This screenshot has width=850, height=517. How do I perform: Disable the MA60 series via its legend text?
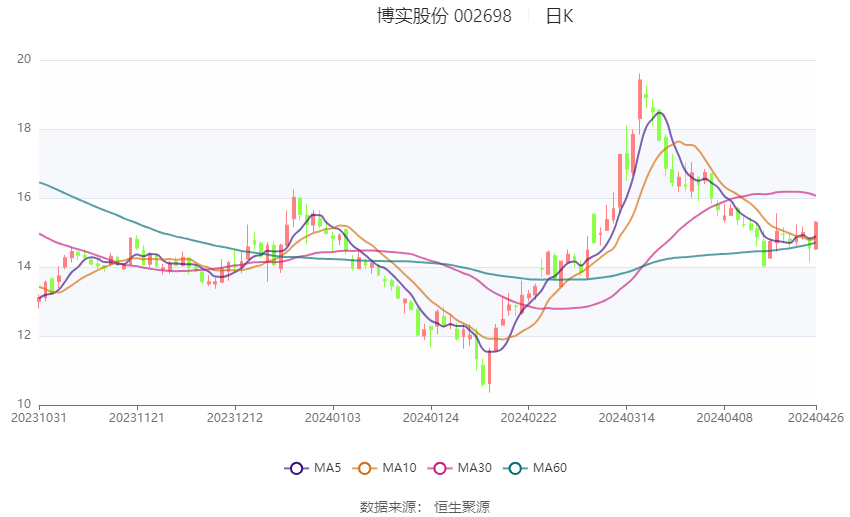pos(550,468)
